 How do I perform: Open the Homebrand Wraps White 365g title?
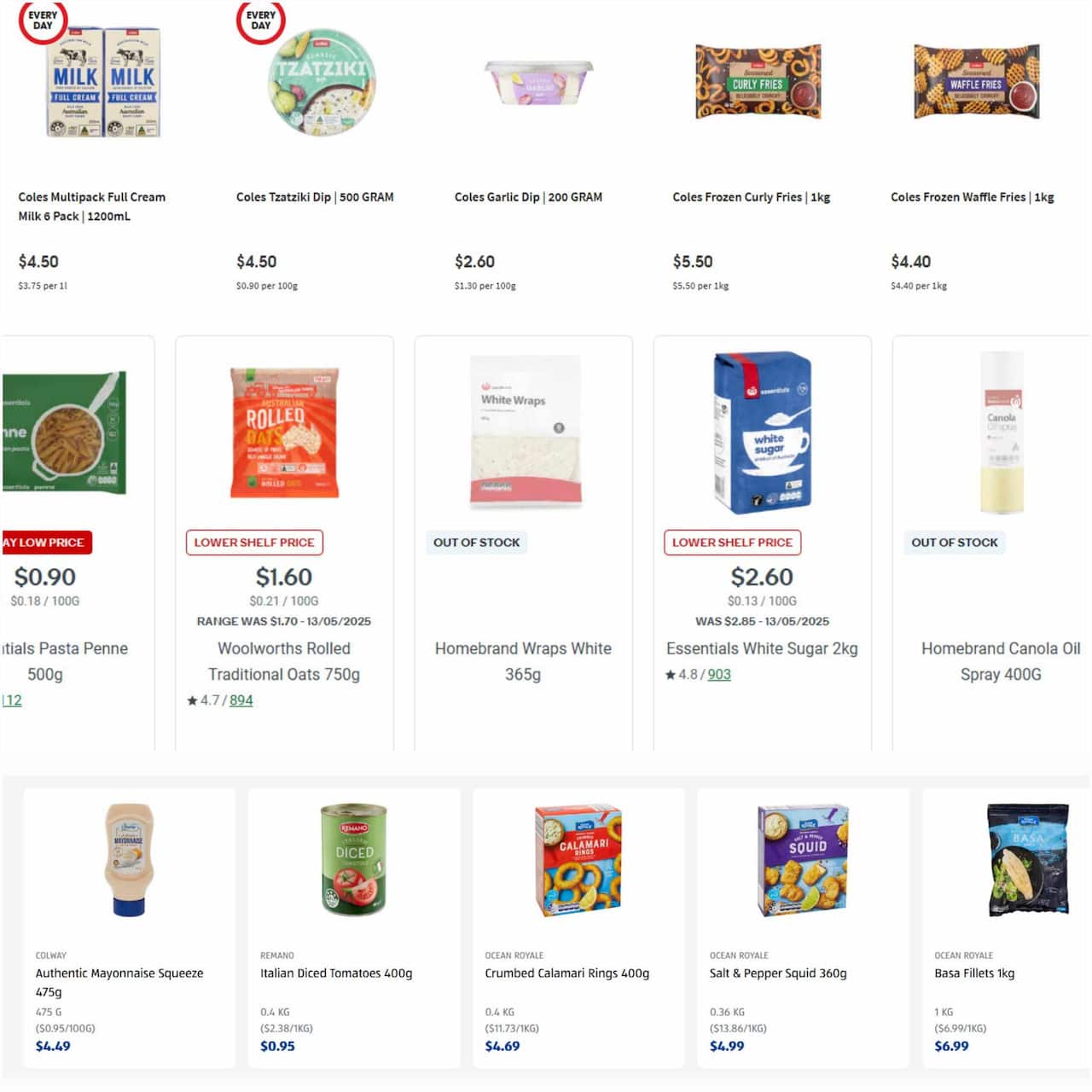click(523, 661)
